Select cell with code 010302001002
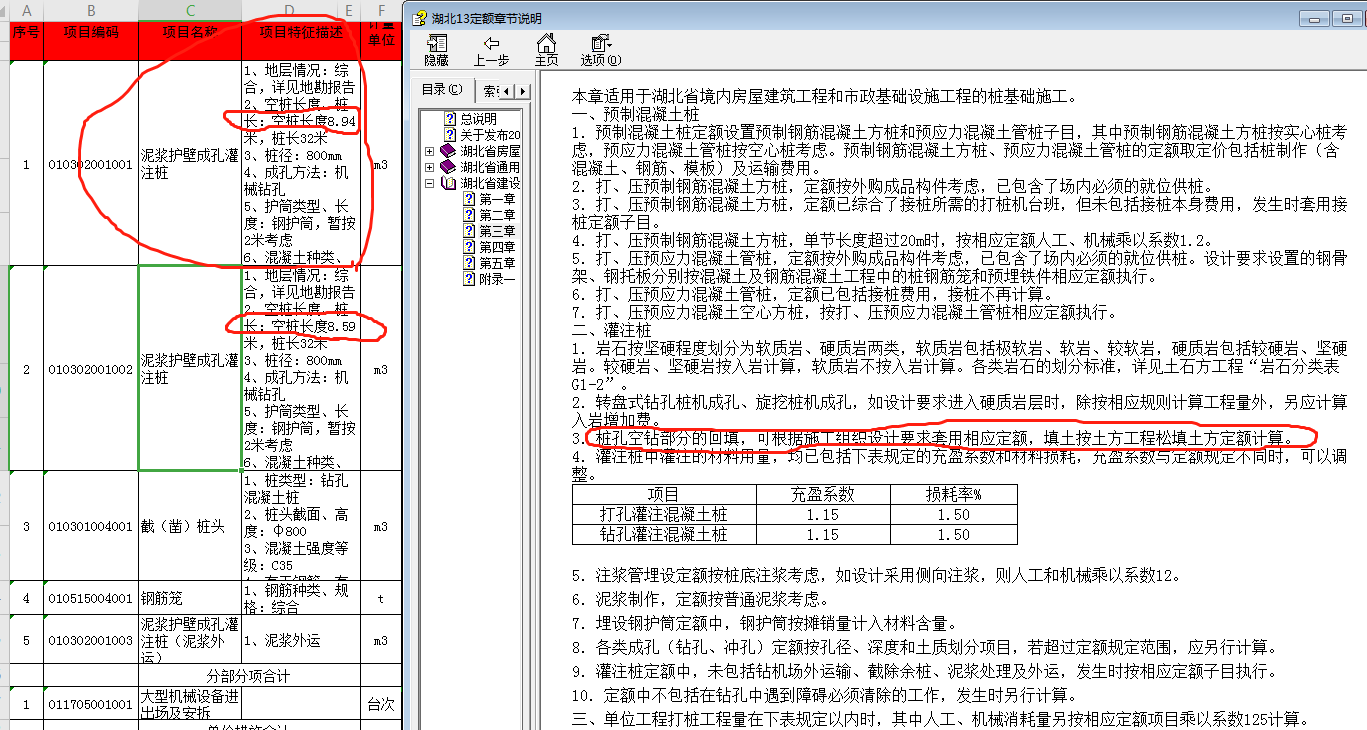 tap(91, 369)
